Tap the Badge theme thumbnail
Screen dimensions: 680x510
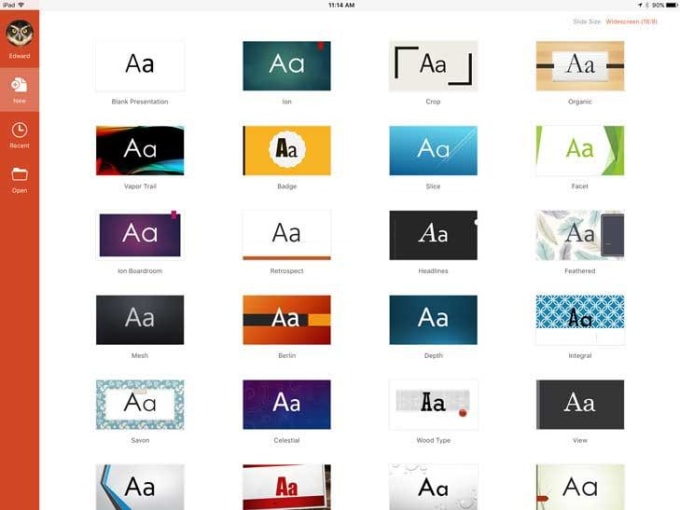pyautogui.click(x=286, y=150)
